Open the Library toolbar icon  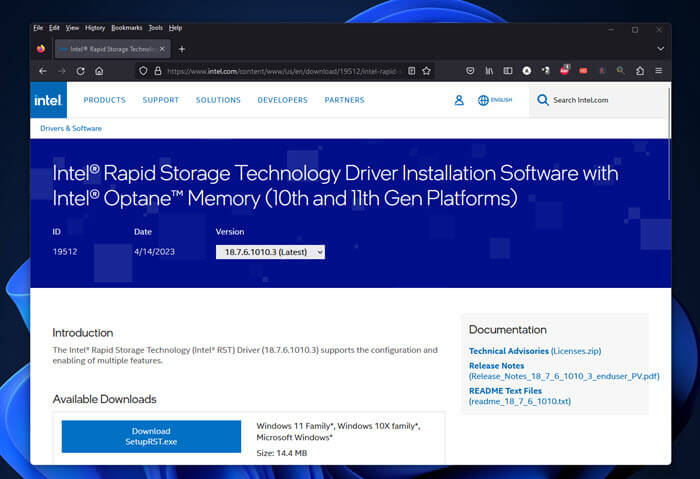[x=489, y=71]
